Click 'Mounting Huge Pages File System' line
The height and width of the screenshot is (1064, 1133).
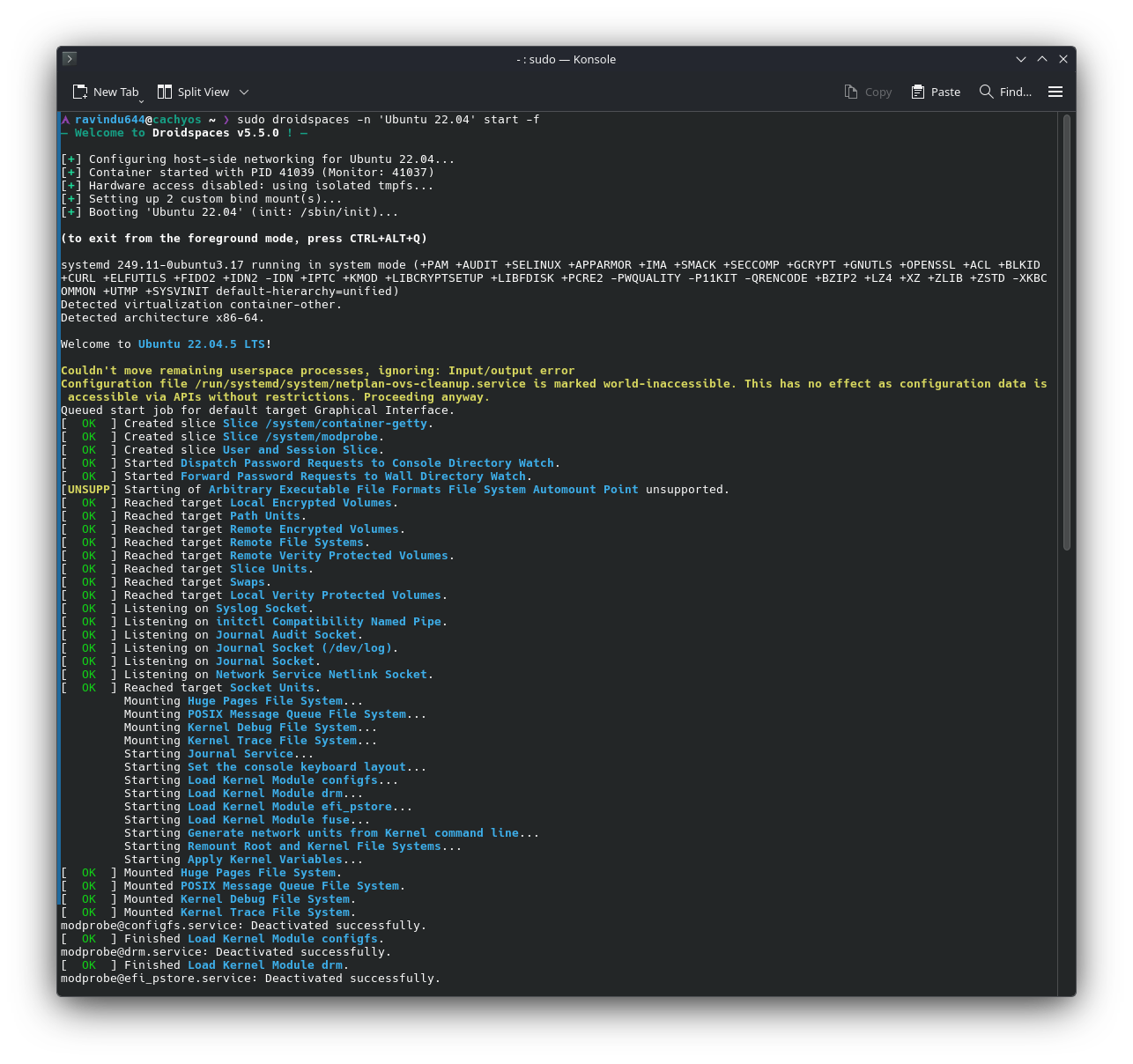(x=243, y=701)
